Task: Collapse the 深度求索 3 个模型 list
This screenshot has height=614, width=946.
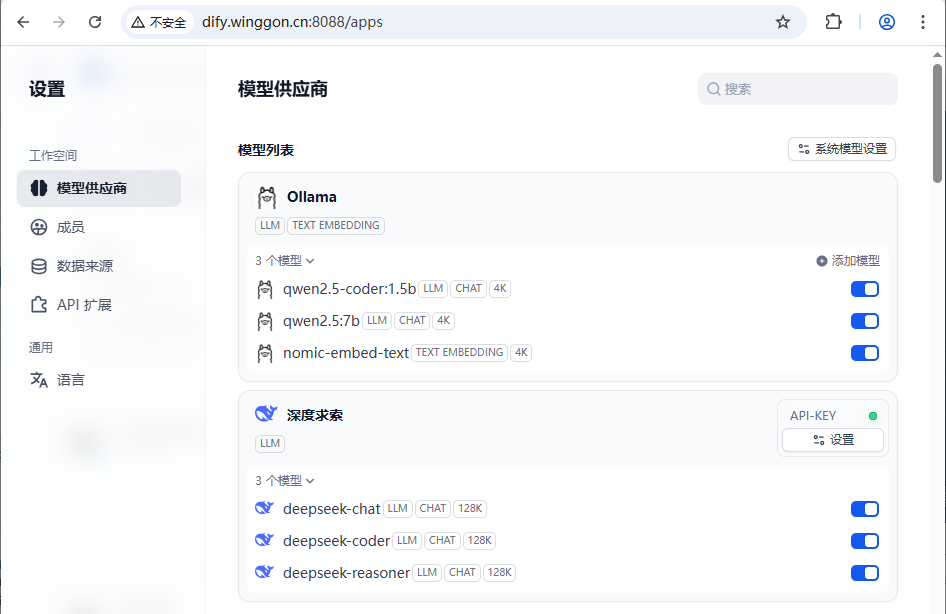Action: click(x=285, y=481)
